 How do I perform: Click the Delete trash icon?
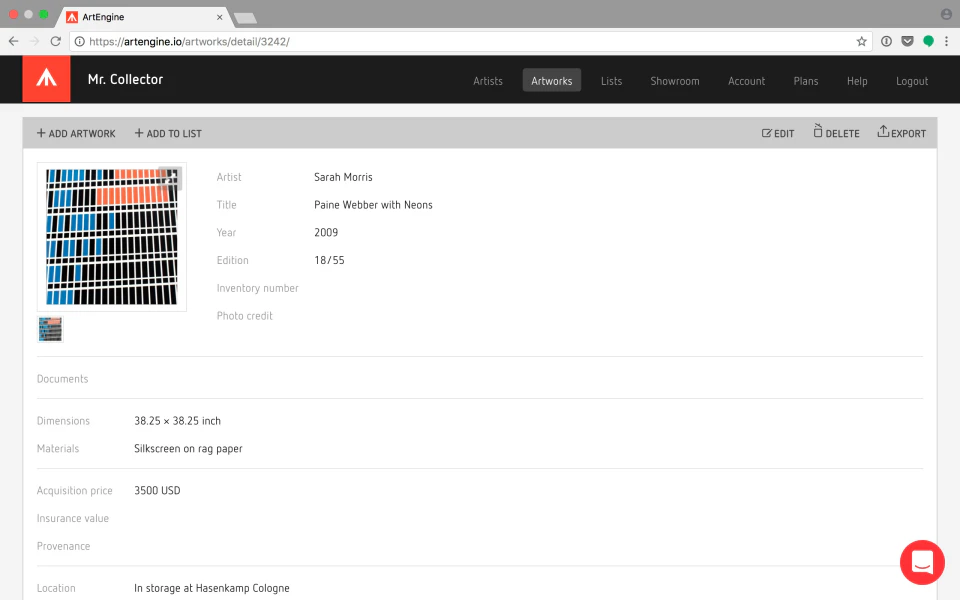point(820,132)
